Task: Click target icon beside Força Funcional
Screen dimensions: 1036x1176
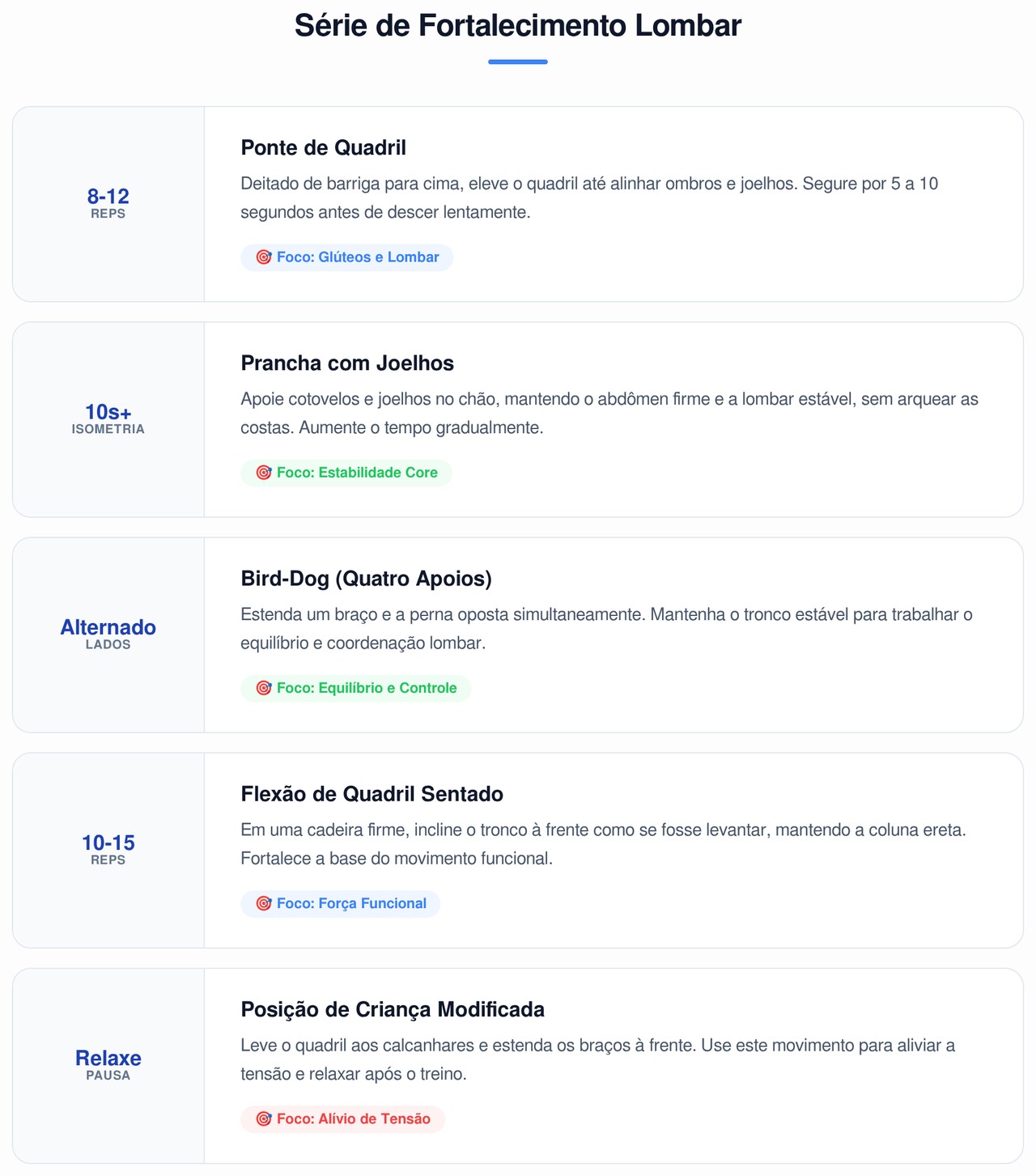Action: tap(263, 903)
